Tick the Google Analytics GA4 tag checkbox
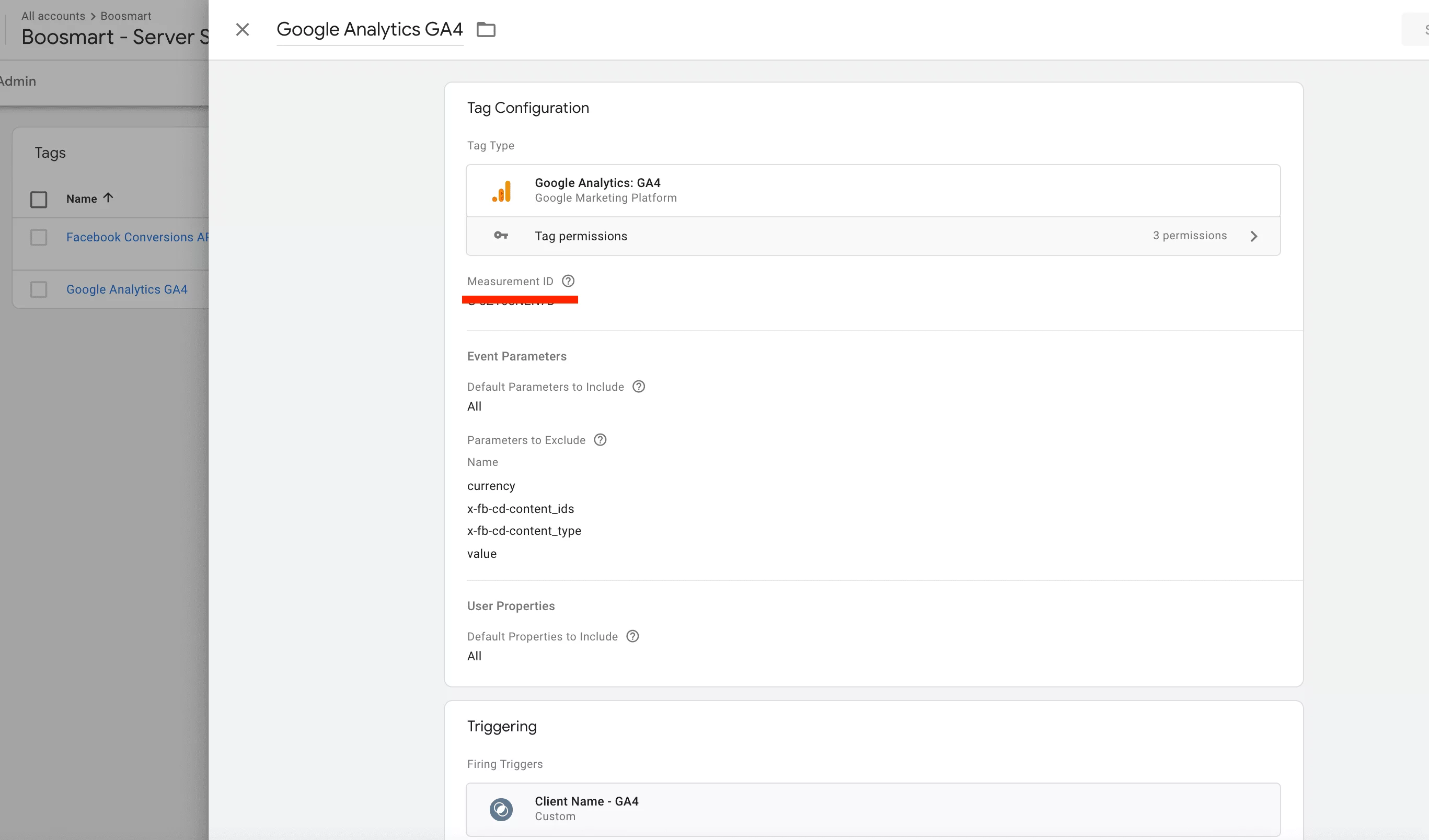This screenshot has width=1429, height=840. pyautogui.click(x=39, y=289)
